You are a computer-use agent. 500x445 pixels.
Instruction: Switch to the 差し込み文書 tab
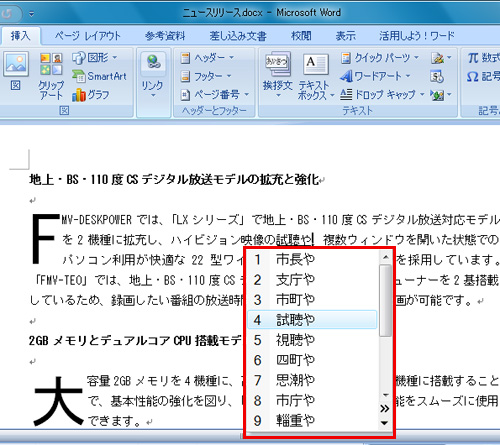[238, 36]
